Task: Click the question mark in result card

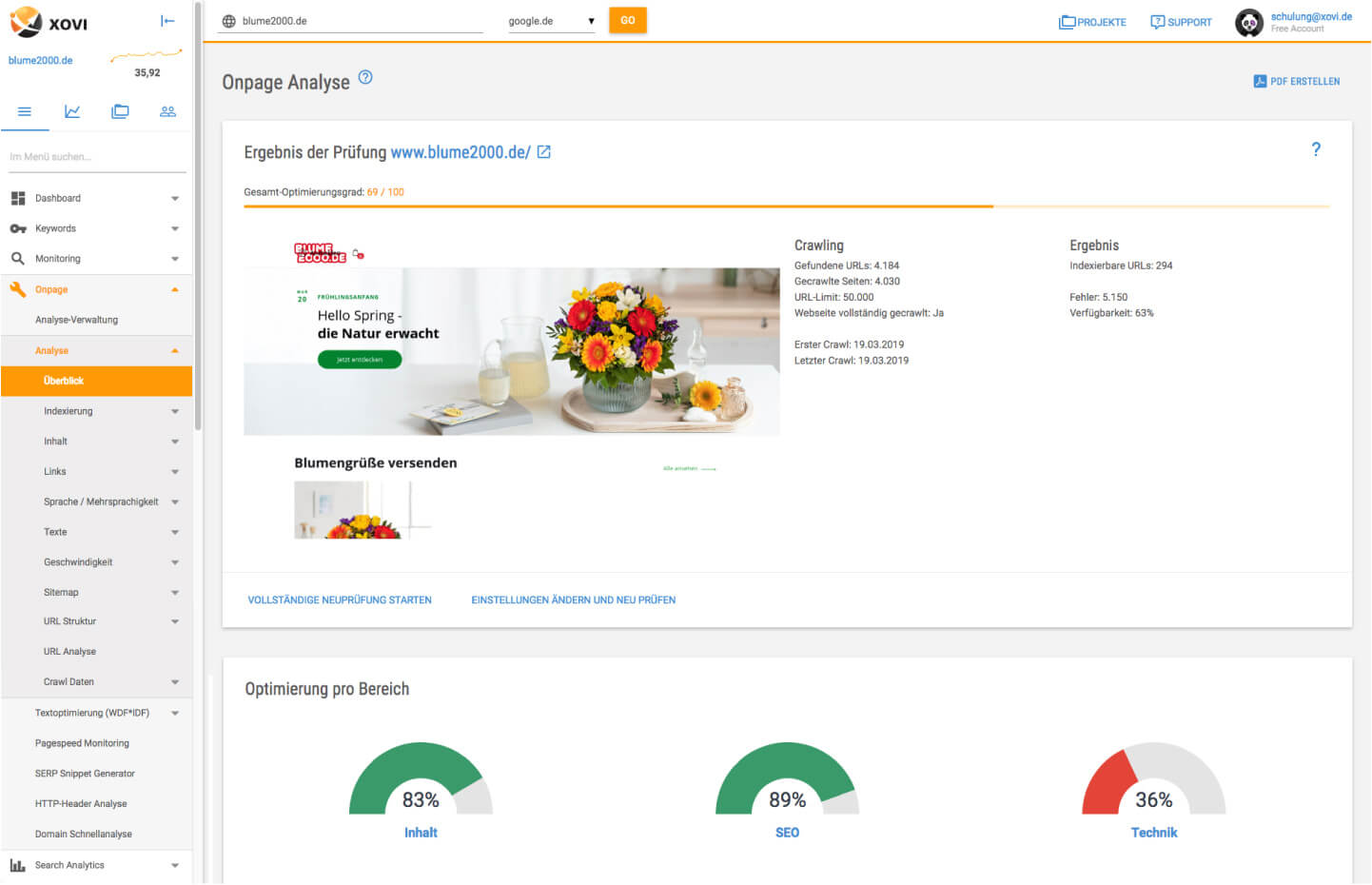Action: click(1316, 149)
